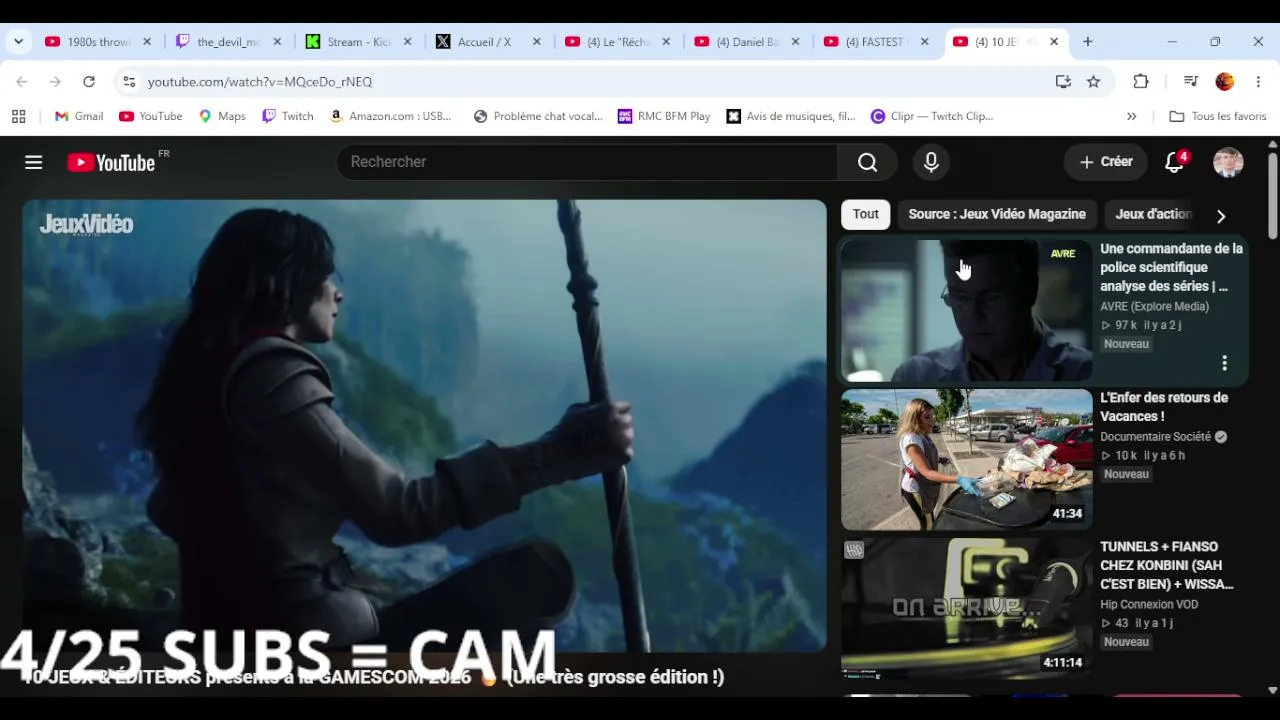Open the police scientifique video thumbnail
Viewport: 1280px width, 720px height.
(967, 310)
